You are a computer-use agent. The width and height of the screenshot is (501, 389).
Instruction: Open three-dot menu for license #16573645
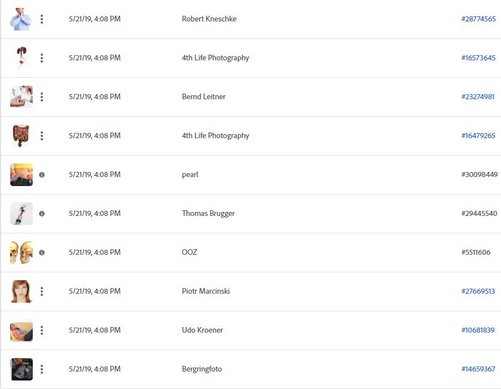coord(42,58)
